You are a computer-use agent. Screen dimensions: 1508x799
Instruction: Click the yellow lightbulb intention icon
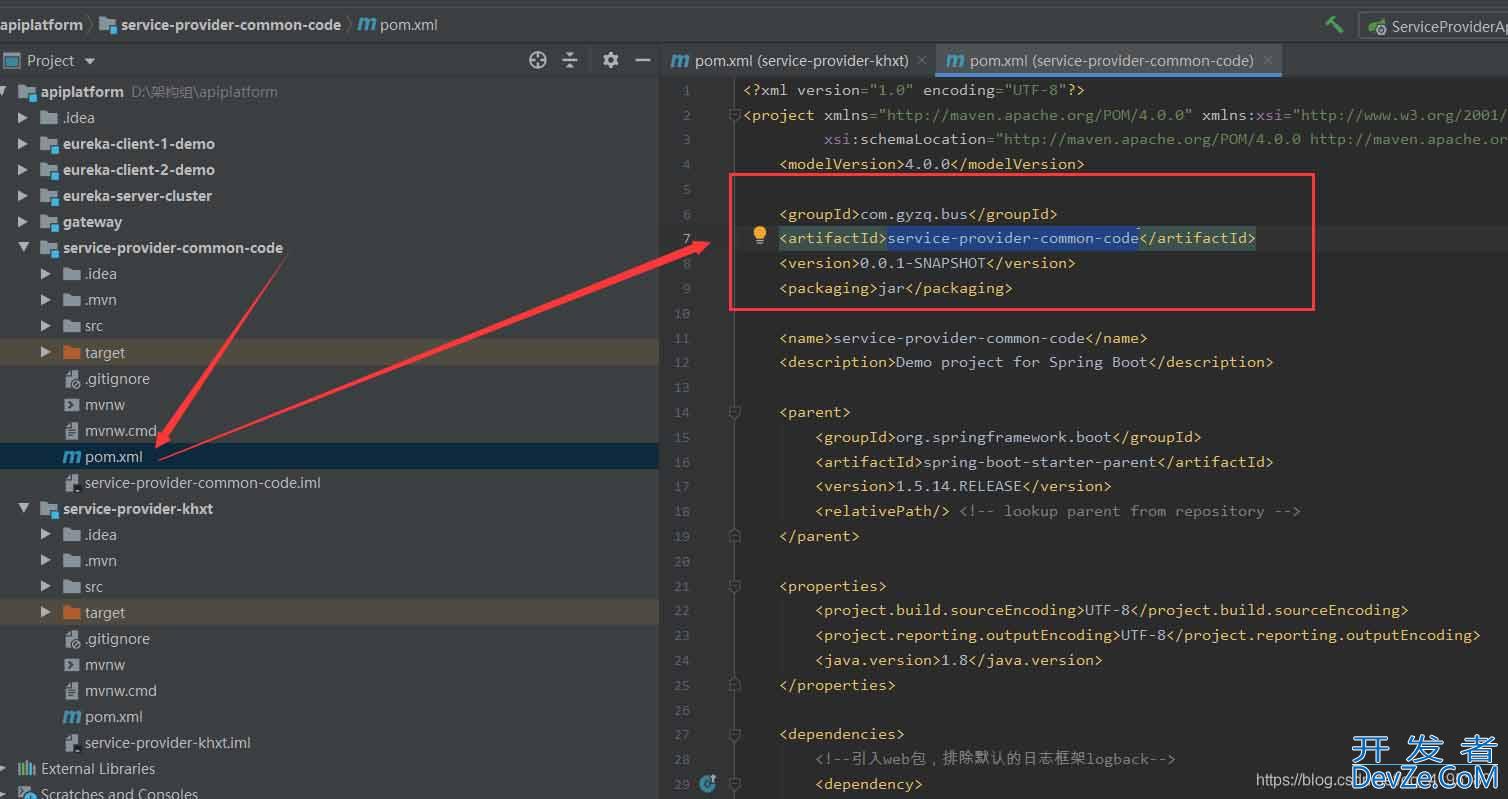759,236
